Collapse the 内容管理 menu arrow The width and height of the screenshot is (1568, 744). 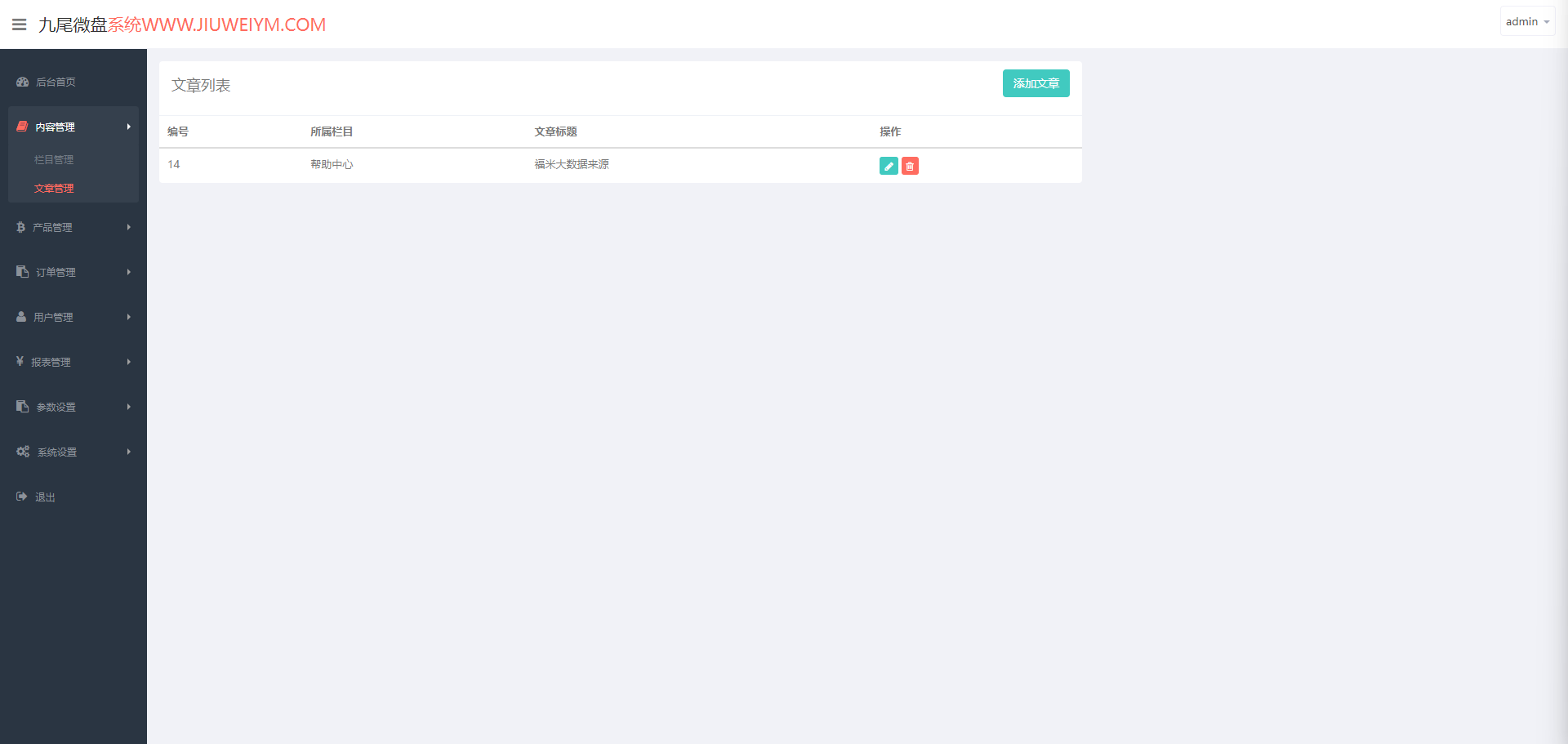click(128, 127)
